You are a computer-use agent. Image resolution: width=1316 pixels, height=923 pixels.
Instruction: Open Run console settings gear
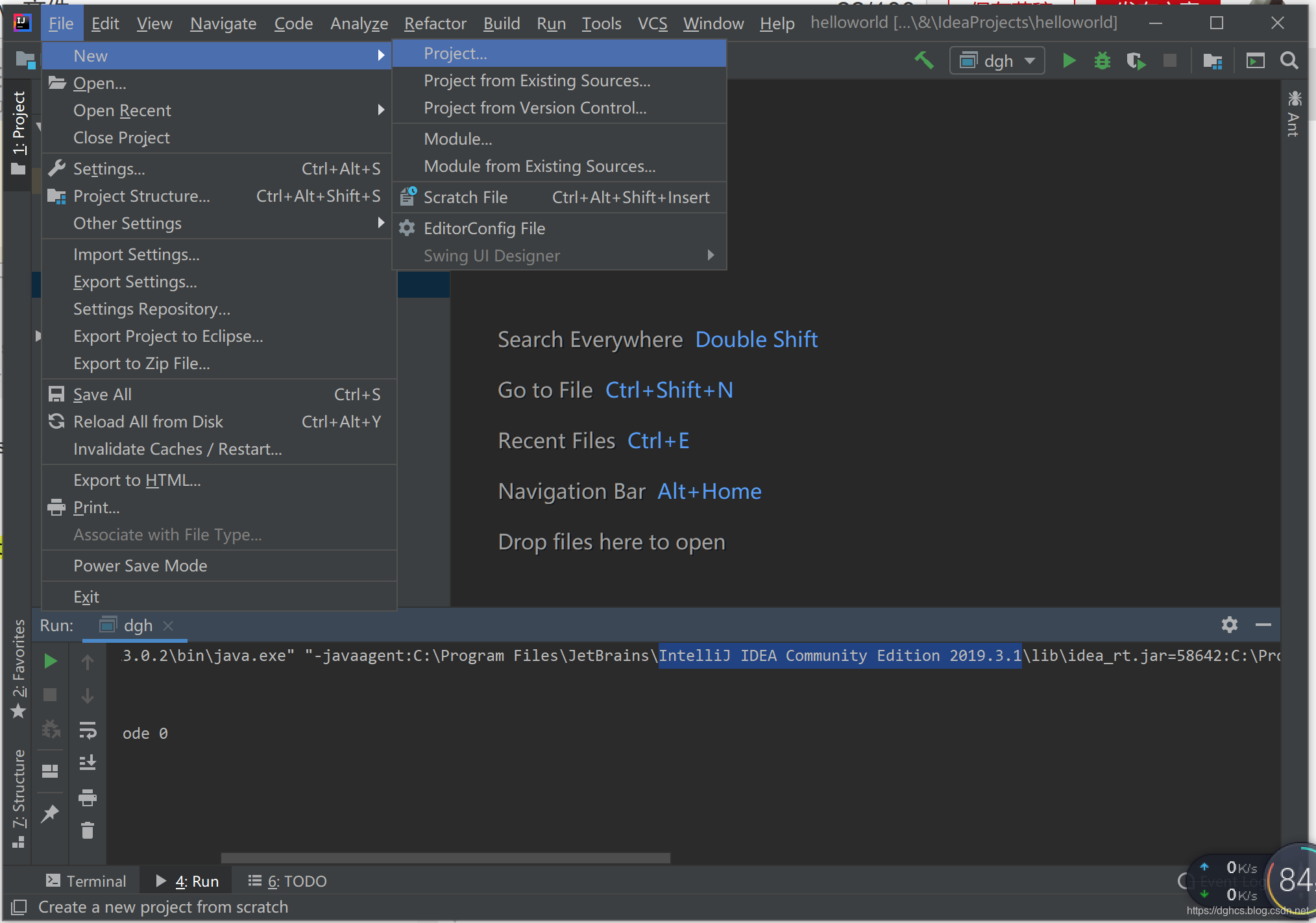tap(1230, 625)
